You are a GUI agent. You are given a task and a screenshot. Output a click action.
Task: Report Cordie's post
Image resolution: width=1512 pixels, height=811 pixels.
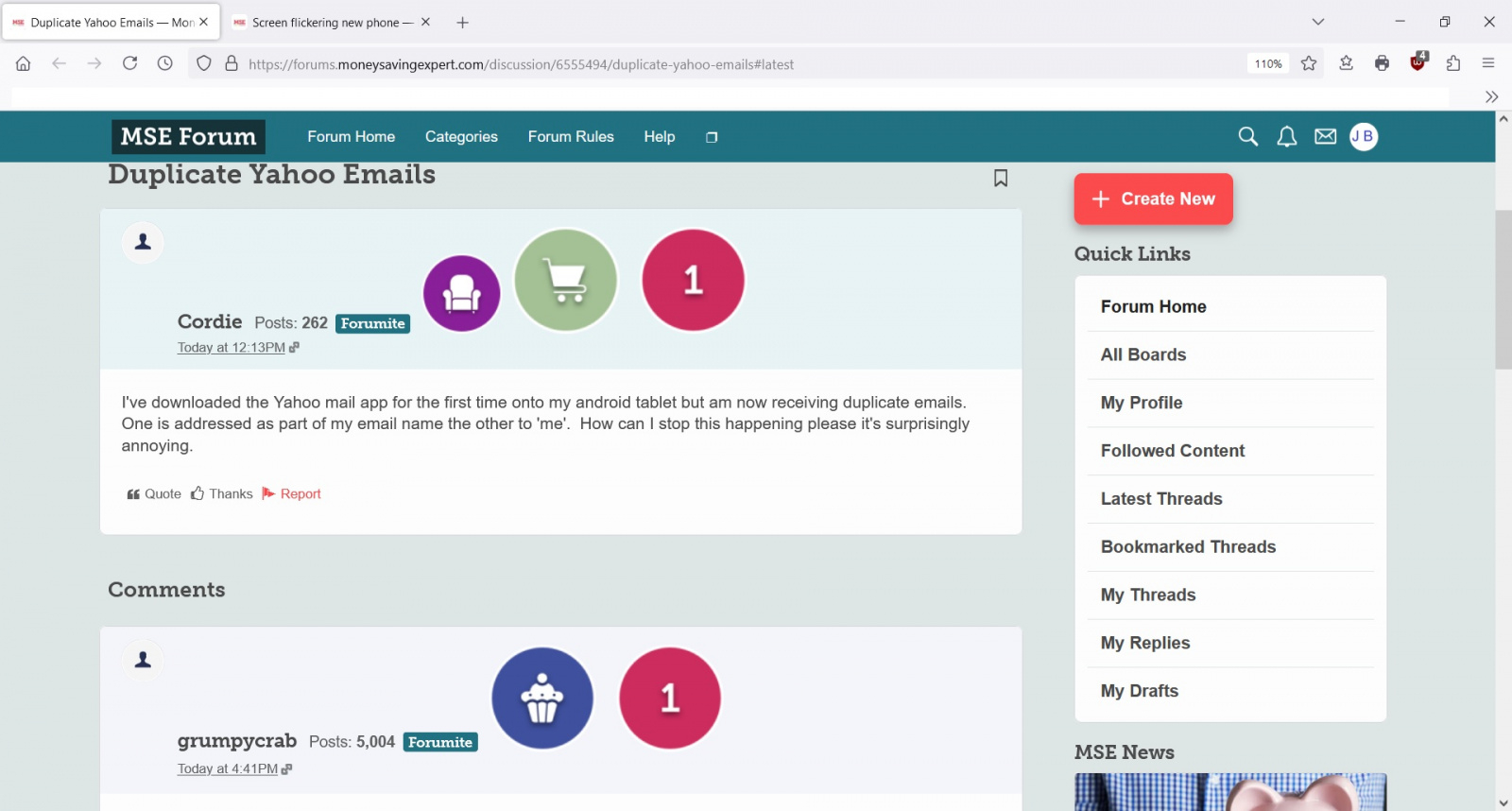(292, 493)
